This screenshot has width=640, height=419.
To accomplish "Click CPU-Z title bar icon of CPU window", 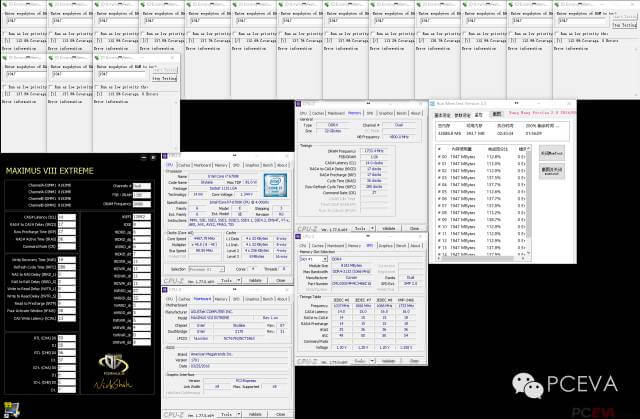I will (167, 155).
